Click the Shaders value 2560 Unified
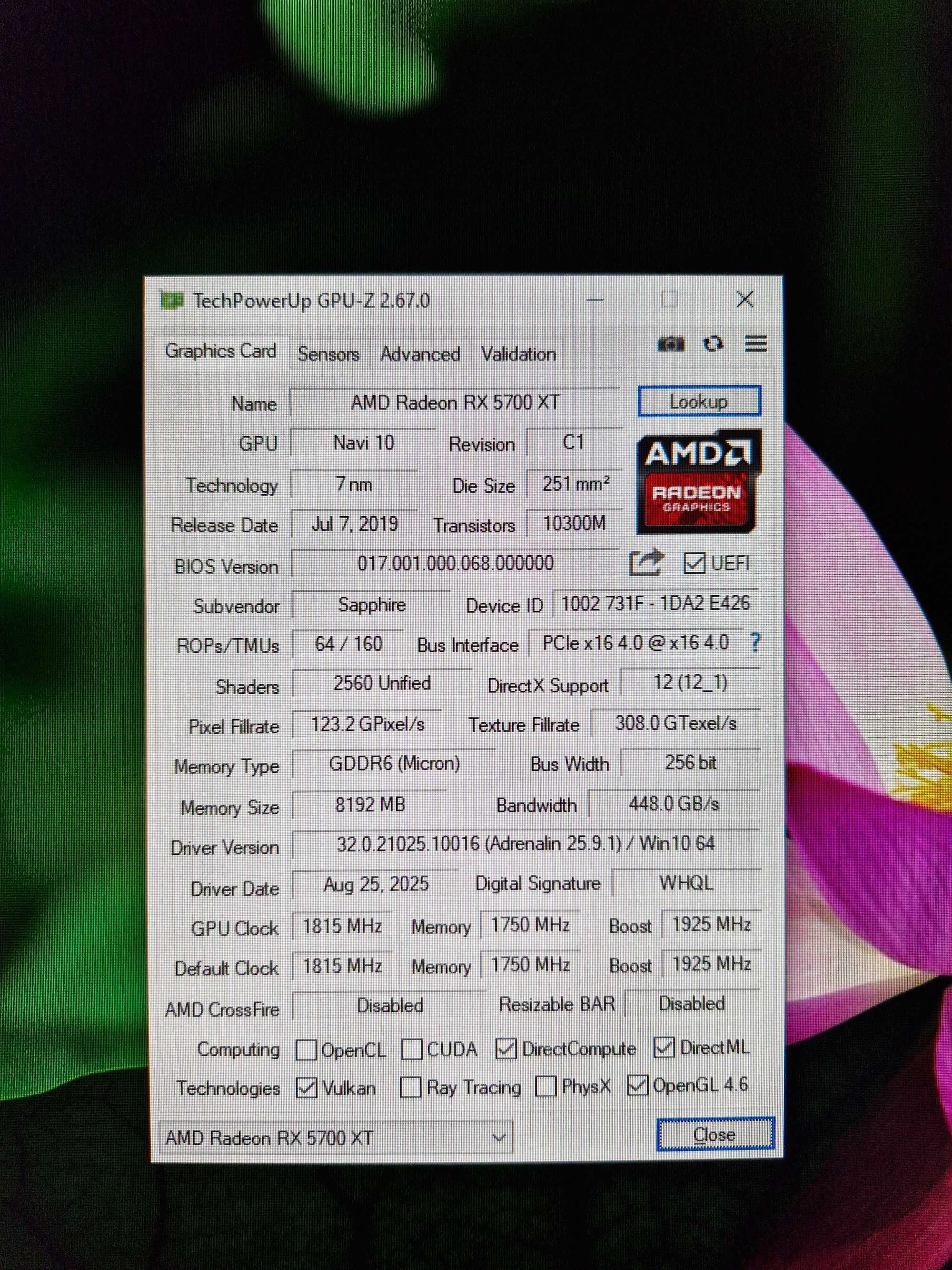This screenshot has width=952, height=1270. click(382, 683)
